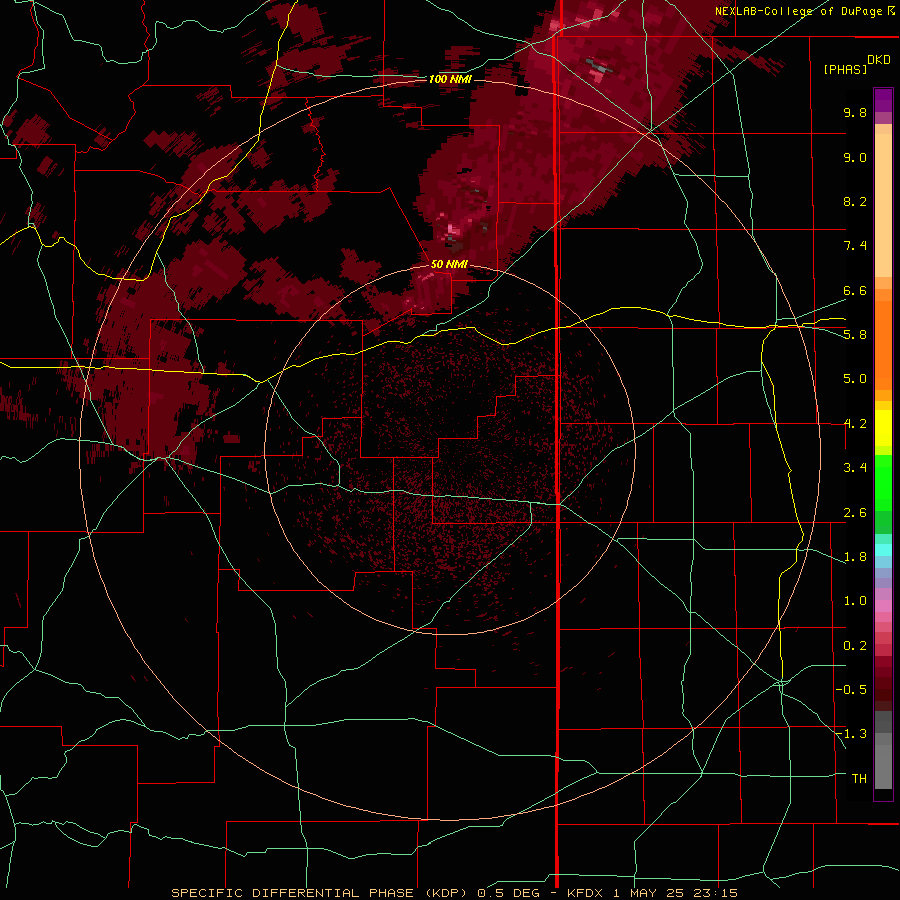The width and height of the screenshot is (900, 900).
Task: Click the [PHAS] label above the legend
Action: 845,69
